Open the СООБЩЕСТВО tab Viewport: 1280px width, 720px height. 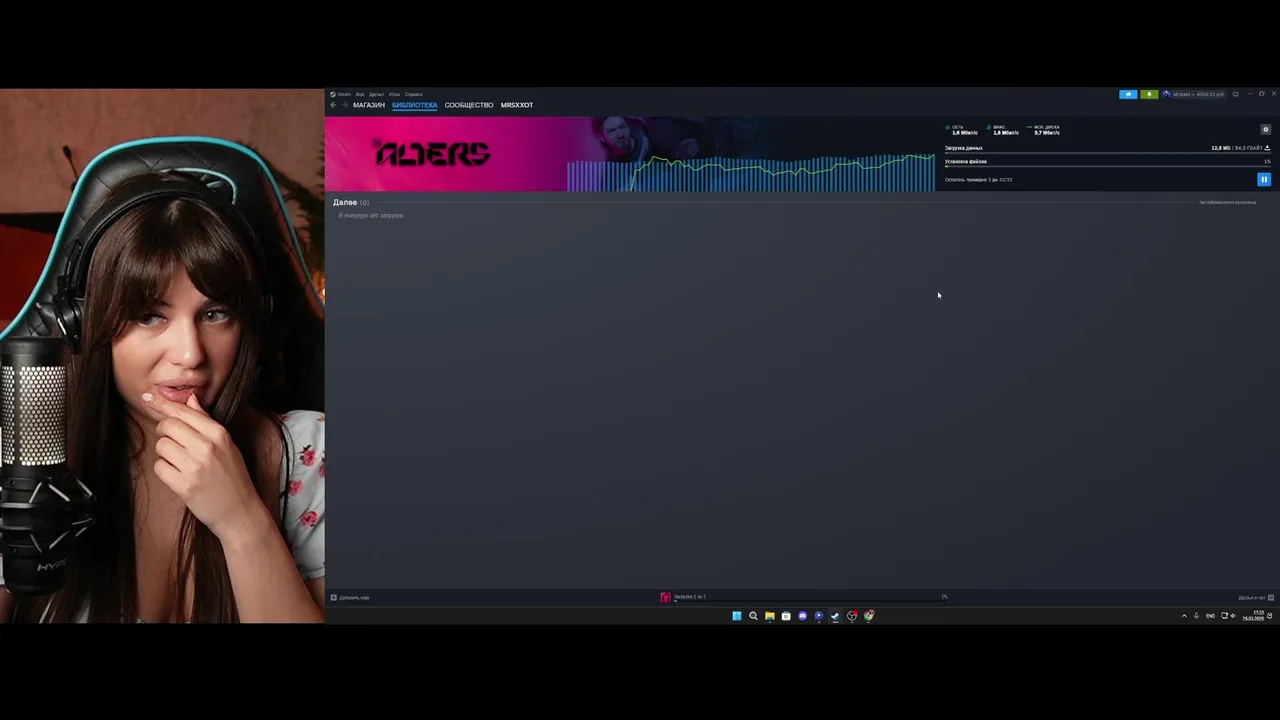pyautogui.click(x=469, y=105)
